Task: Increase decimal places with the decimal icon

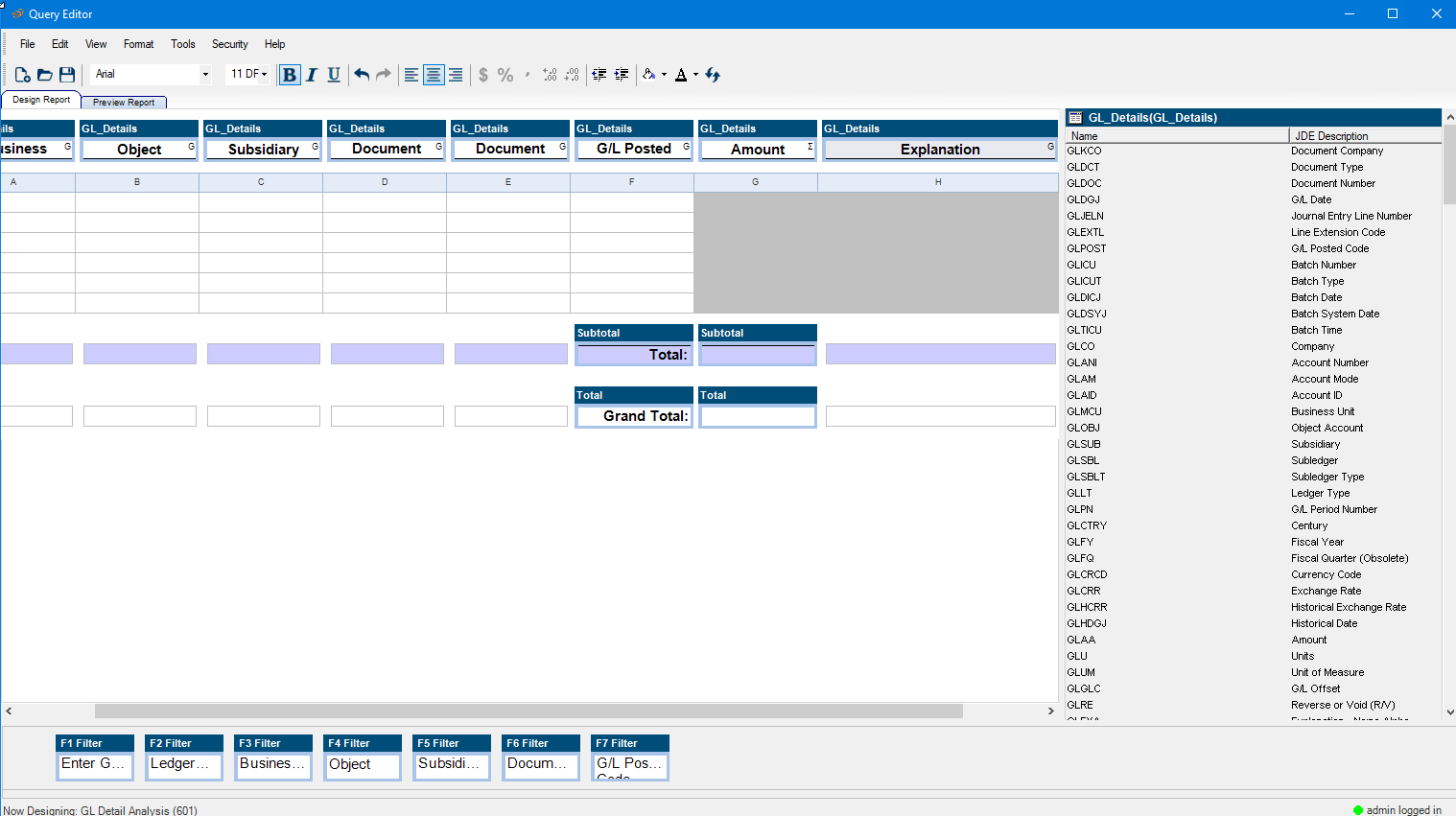Action: (548, 75)
